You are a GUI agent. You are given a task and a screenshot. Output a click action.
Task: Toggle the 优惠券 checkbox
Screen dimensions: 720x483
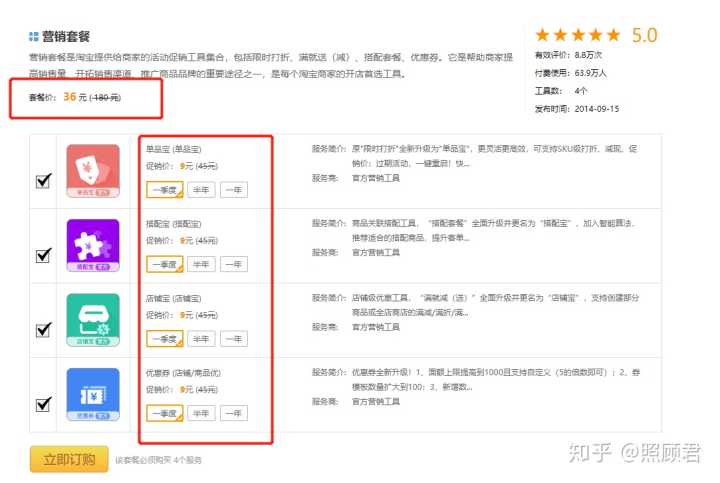[x=43, y=404]
